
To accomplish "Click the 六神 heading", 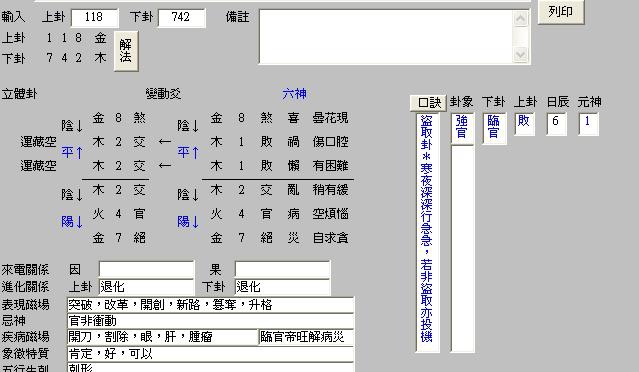I will coord(294,94).
